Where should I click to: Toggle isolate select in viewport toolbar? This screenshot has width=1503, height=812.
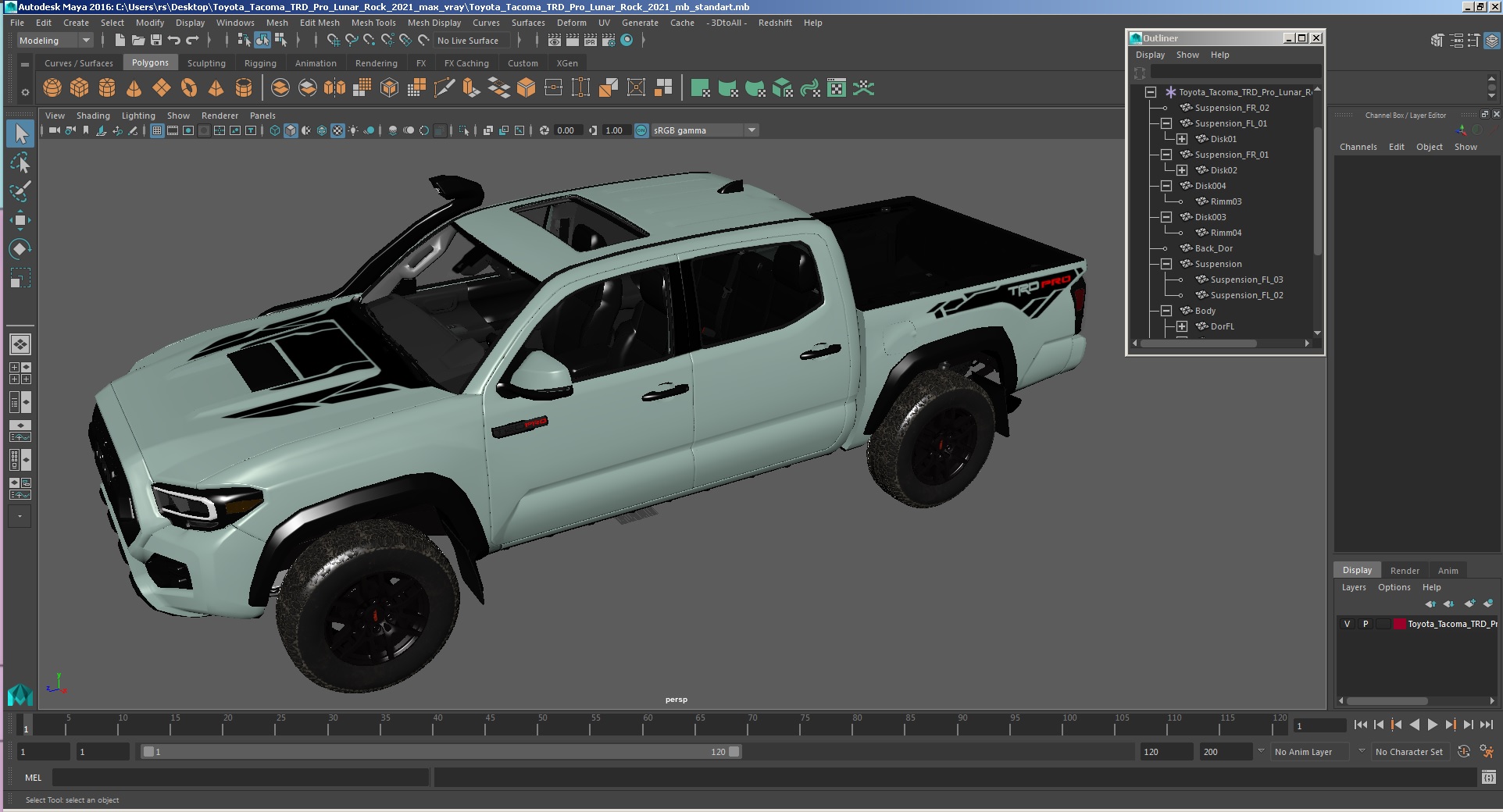[x=464, y=130]
